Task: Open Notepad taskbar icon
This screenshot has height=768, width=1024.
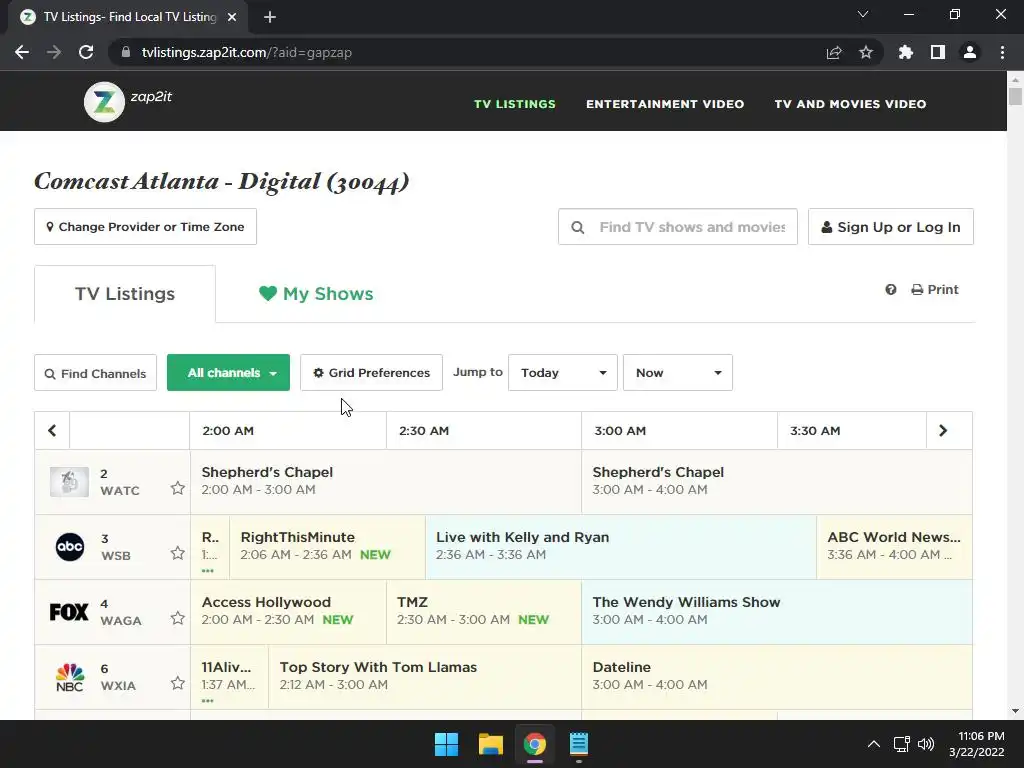Action: (x=579, y=744)
